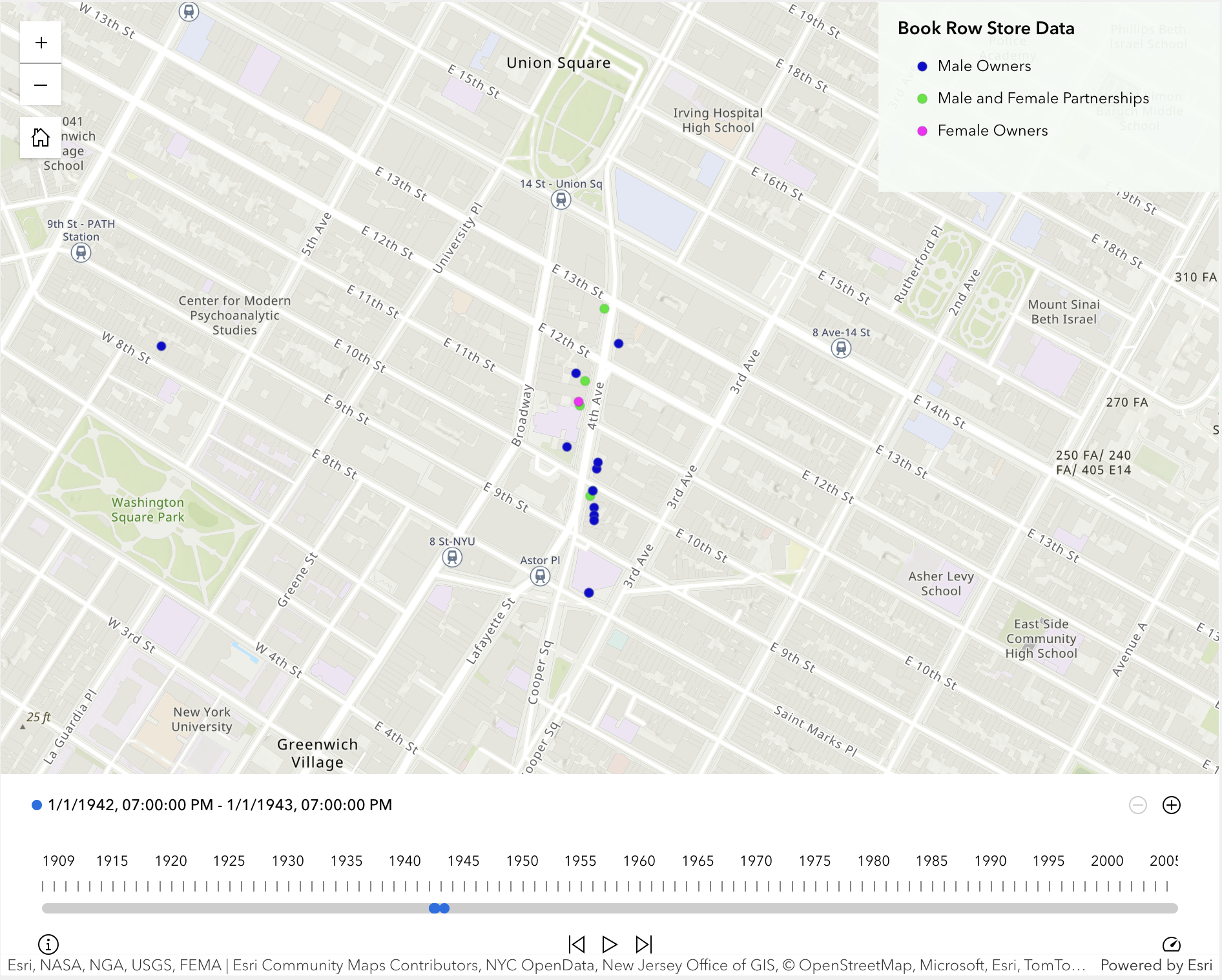The height and width of the screenshot is (980, 1222).
Task: Click the East Side Community High School label
Action: 1041,638
